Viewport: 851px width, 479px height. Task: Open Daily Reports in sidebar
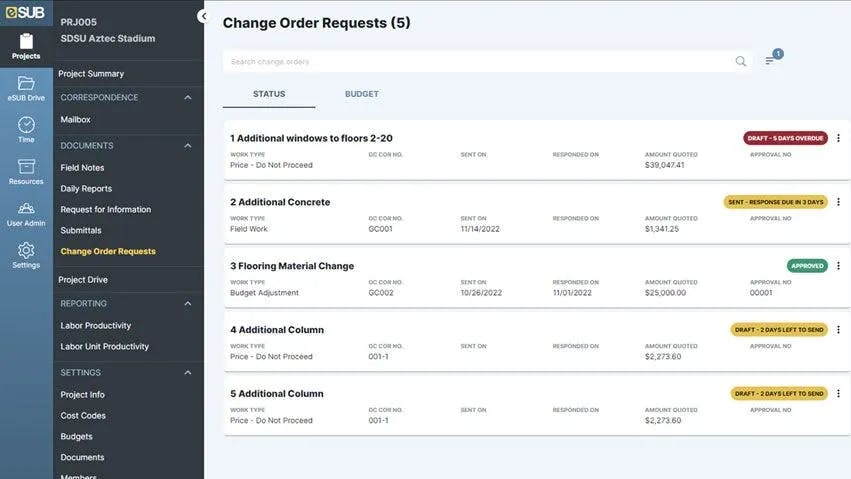pyautogui.click(x=86, y=189)
